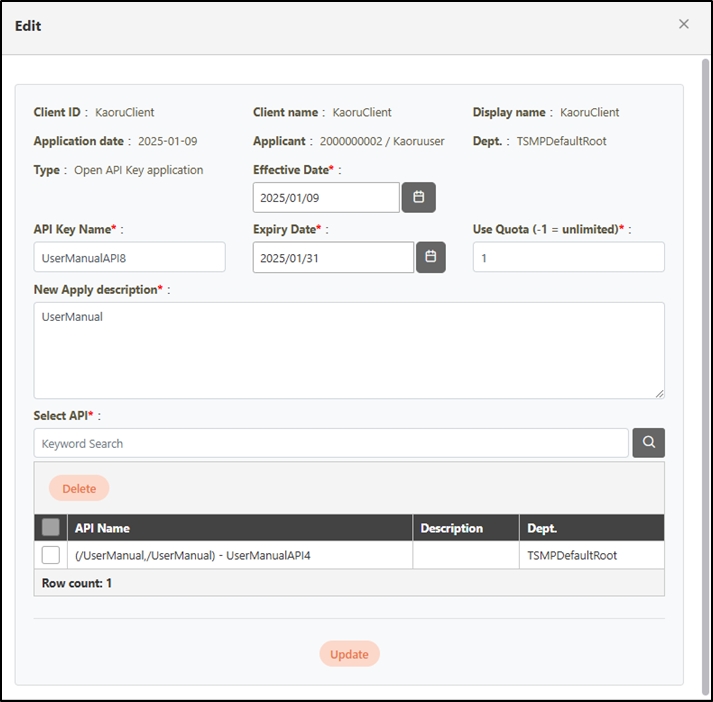Click the API Key Name input field
Viewport: 713px width, 702px height.
(x=129, y=257)
